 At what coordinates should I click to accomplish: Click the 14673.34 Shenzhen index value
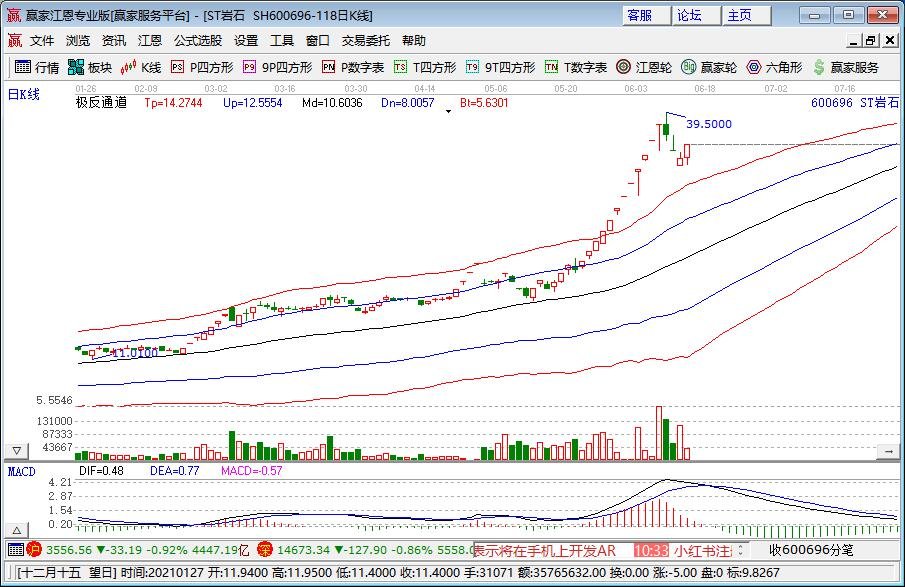point(303,550)
